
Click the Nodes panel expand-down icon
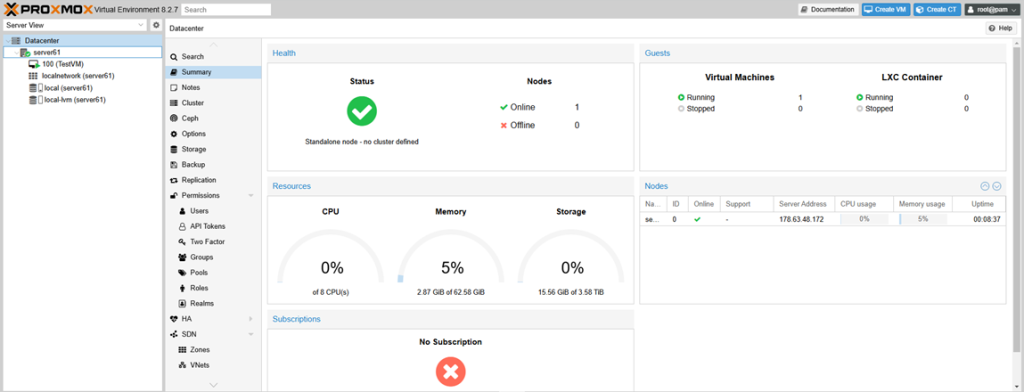click(x=997, y=186)
